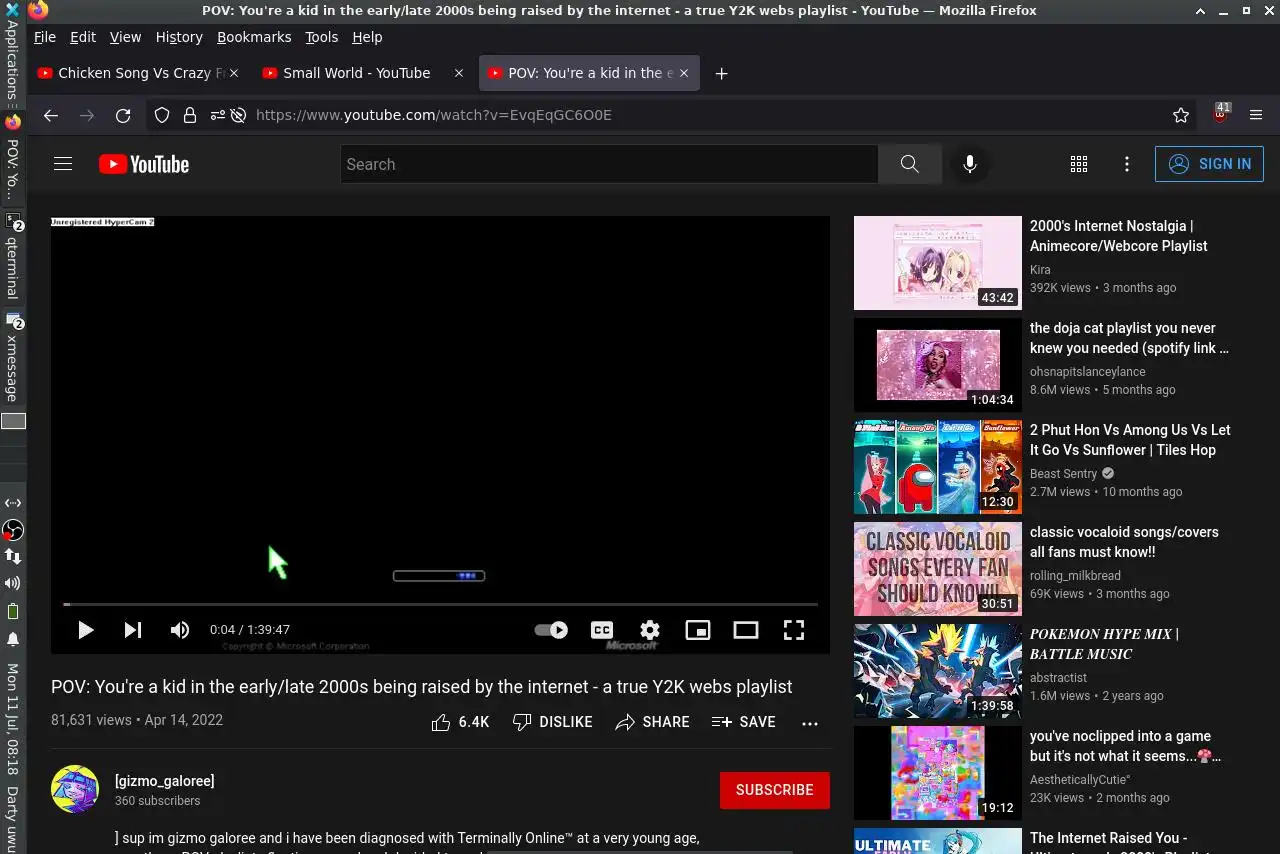This screenshot has height=854, width=1280.
Task: Enter full screen mode
Action: (x=794, y=630)
